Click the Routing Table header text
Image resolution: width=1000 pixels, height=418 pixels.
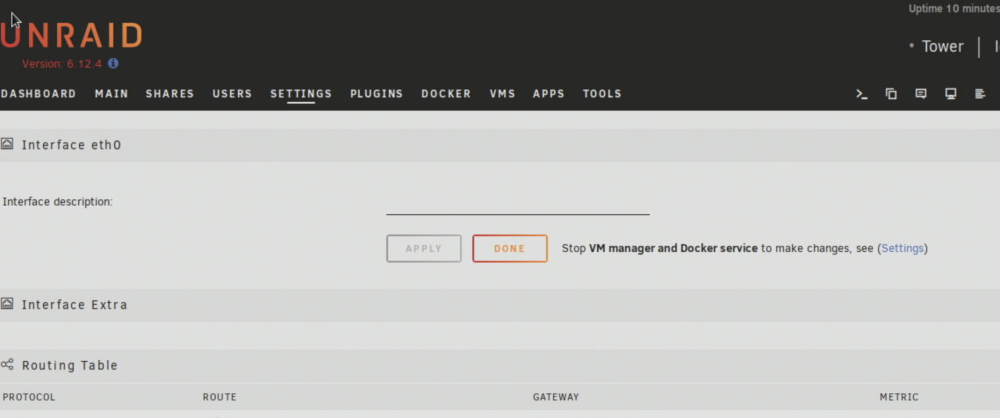pyautogui.click(x=70, y=366)
